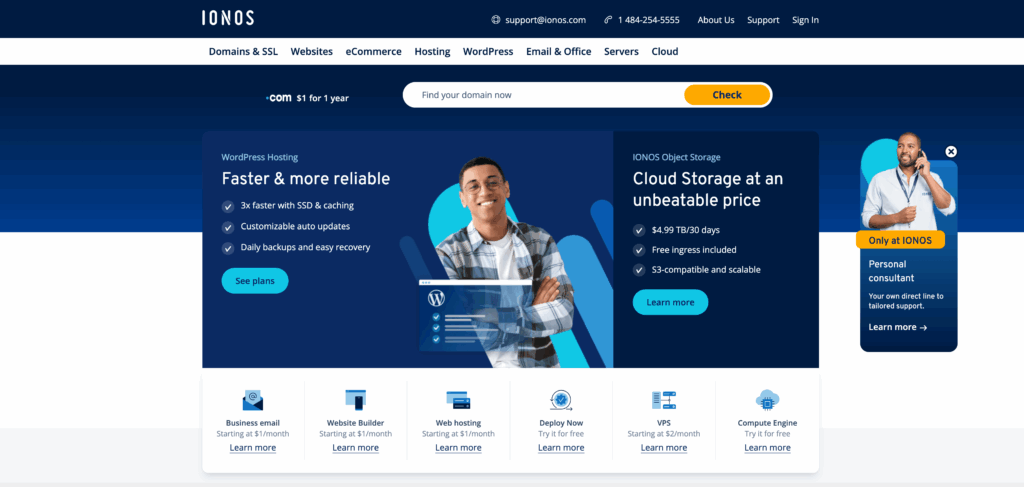Click checkmark icon beside $4.99 TB/30 days

(639, 230)
